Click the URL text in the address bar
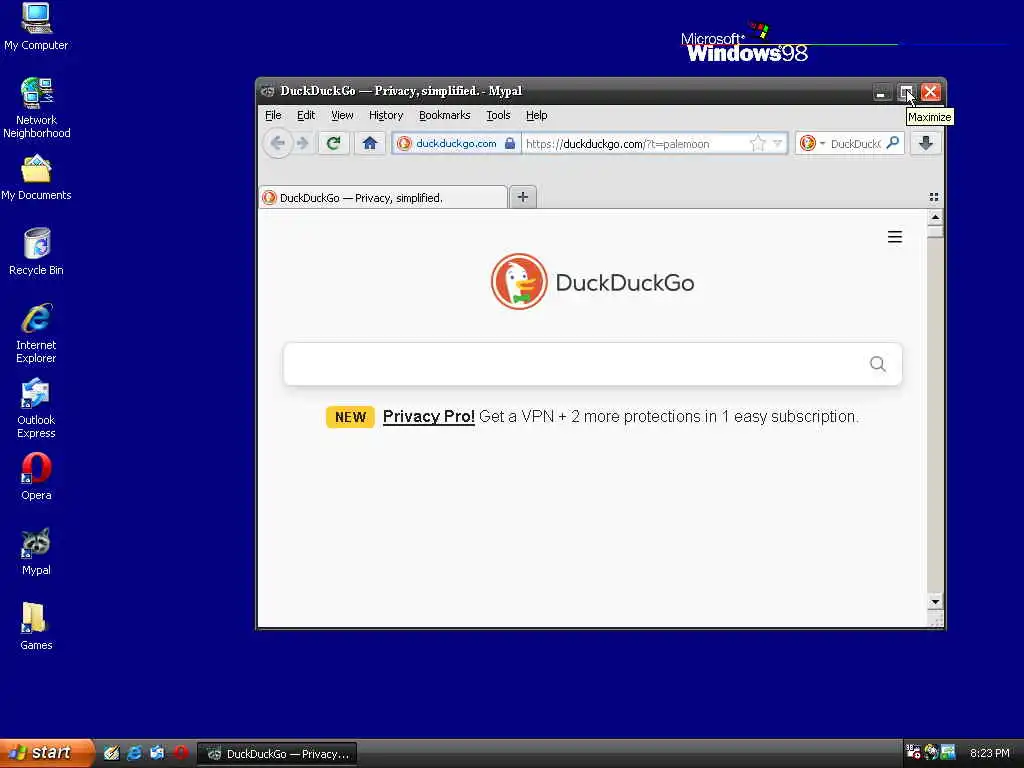The image size is (1024, 768). point(617,144)
